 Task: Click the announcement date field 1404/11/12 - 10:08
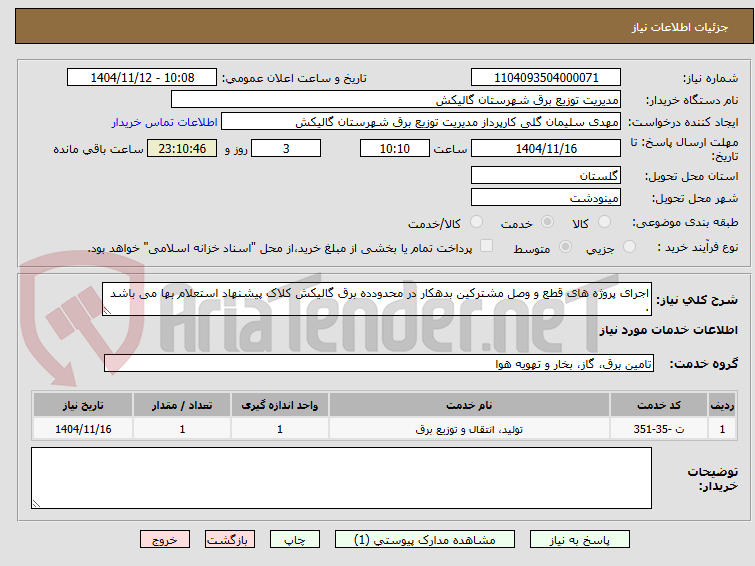pos(142,78)
